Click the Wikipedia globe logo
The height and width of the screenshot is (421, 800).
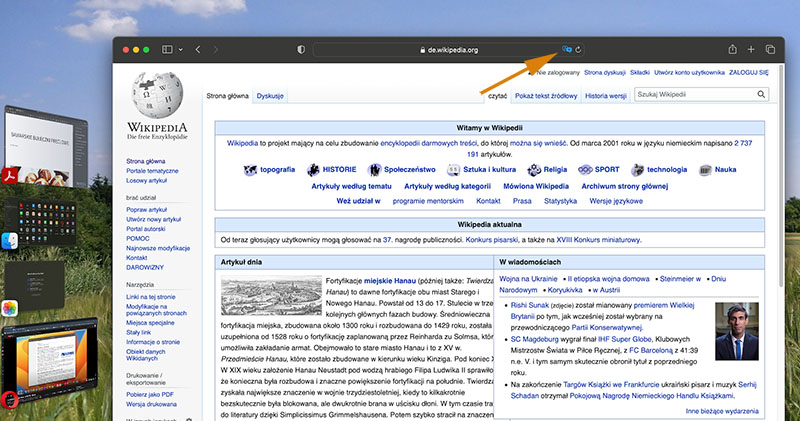coord(157,95)
